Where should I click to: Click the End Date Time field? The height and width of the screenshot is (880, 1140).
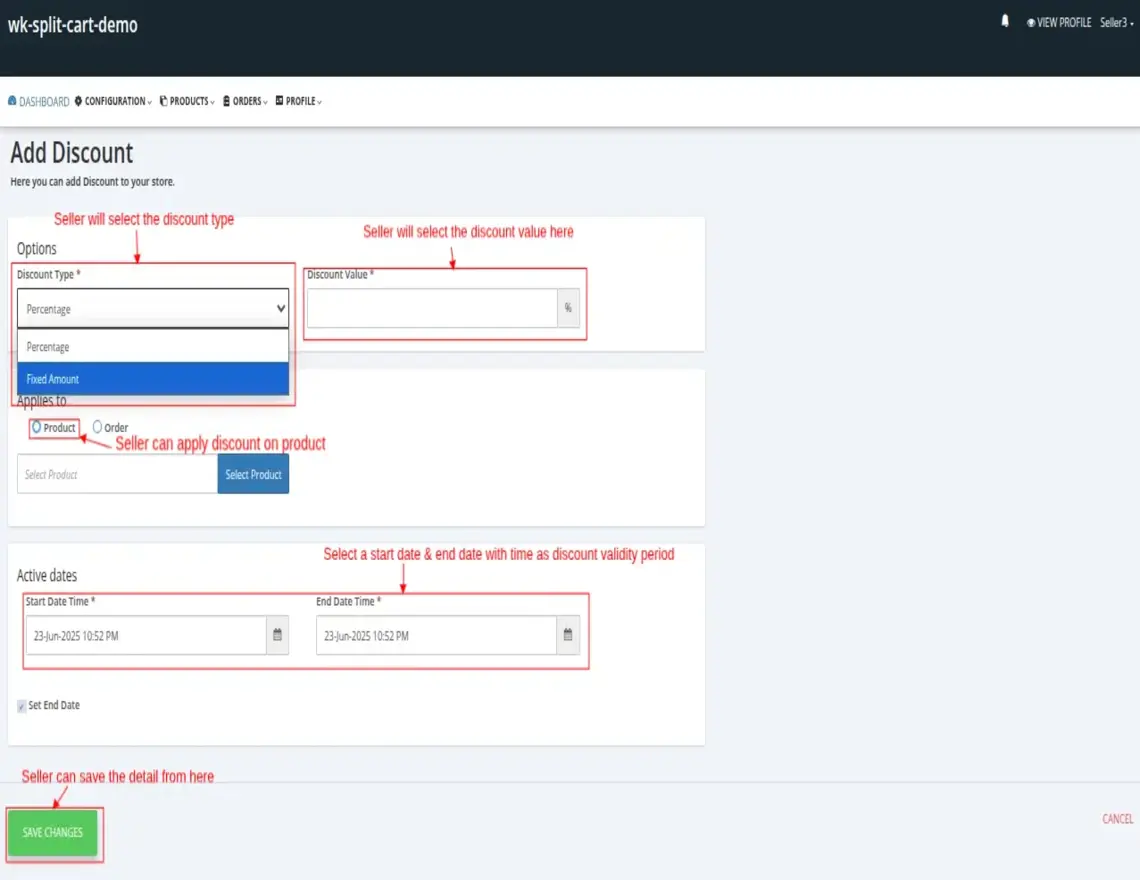tap(436, 635)
